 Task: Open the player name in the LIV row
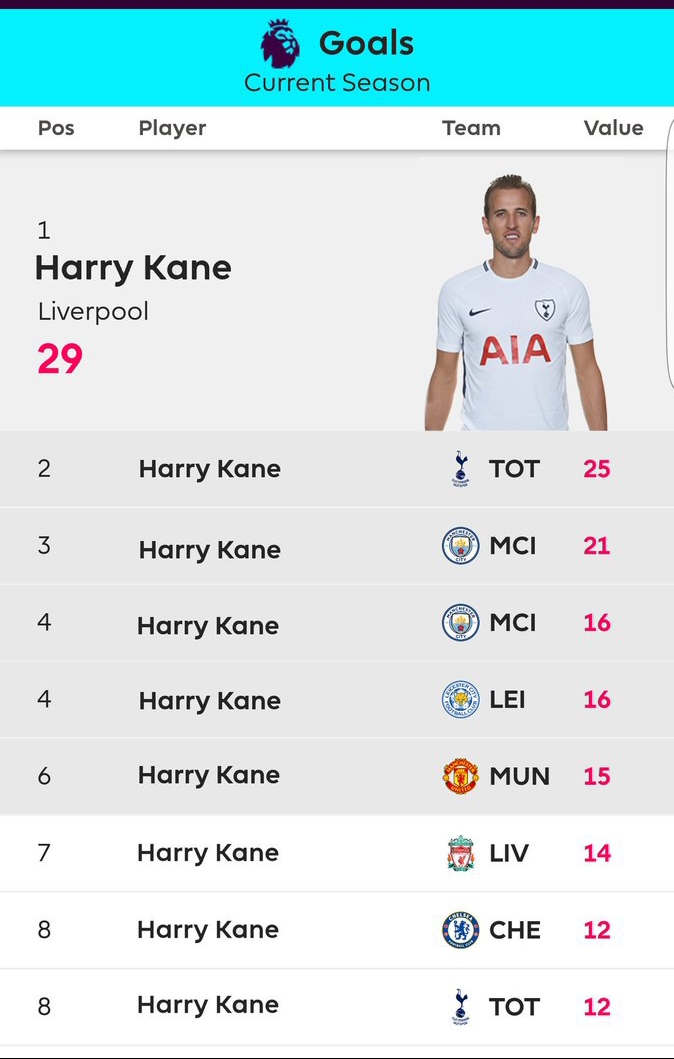(208, 853)
